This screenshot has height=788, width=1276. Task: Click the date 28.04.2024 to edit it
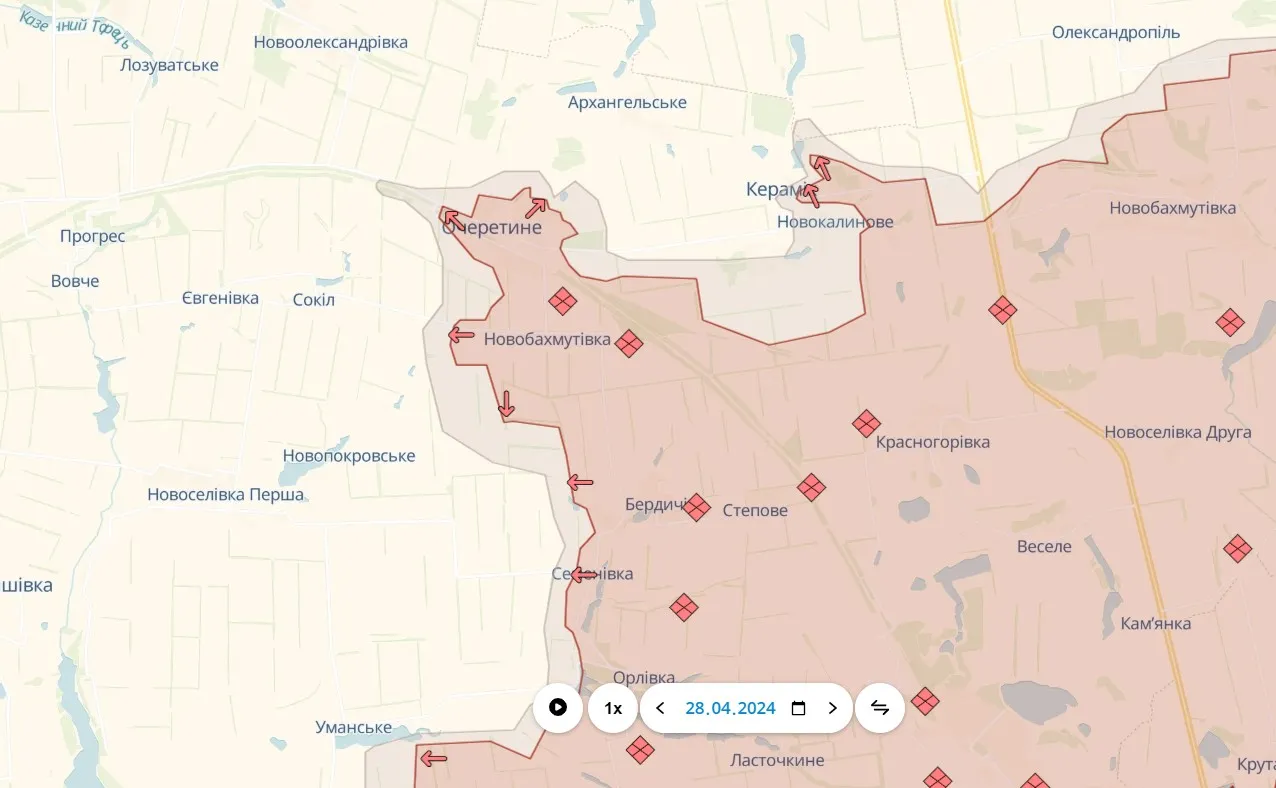[731, 707]
